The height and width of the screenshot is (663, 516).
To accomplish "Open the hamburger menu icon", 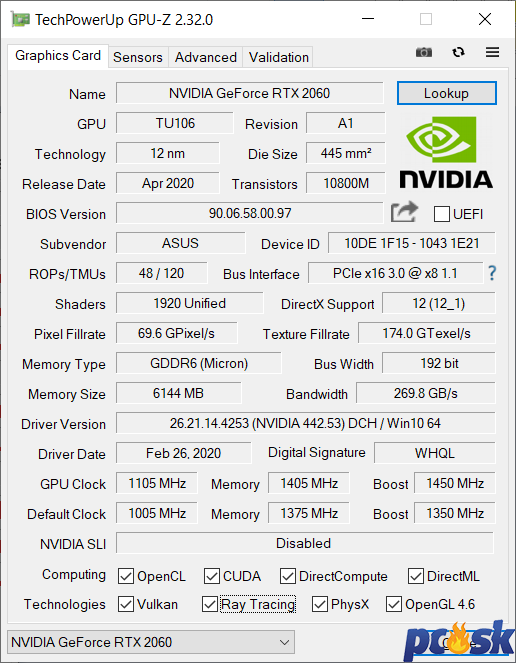I will coord(492,52).
